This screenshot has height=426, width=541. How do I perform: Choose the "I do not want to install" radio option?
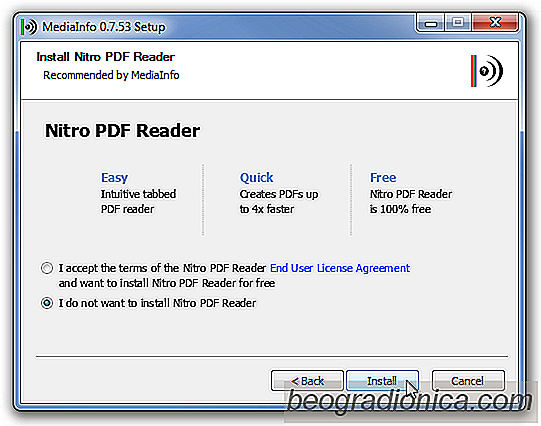[x=47, y=303]
